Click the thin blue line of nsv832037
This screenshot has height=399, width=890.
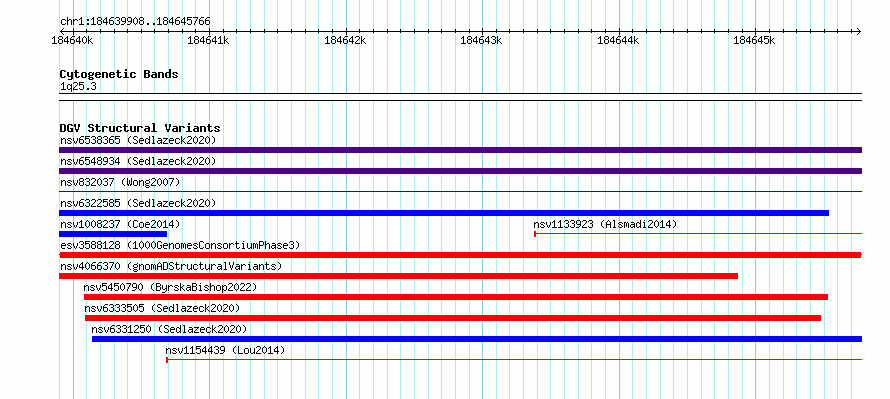(x=460, y=192)
